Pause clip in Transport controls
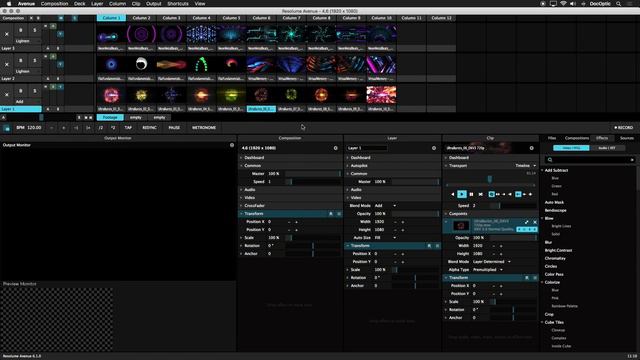This screenshot has width=640, height=360. pos(471,194)
